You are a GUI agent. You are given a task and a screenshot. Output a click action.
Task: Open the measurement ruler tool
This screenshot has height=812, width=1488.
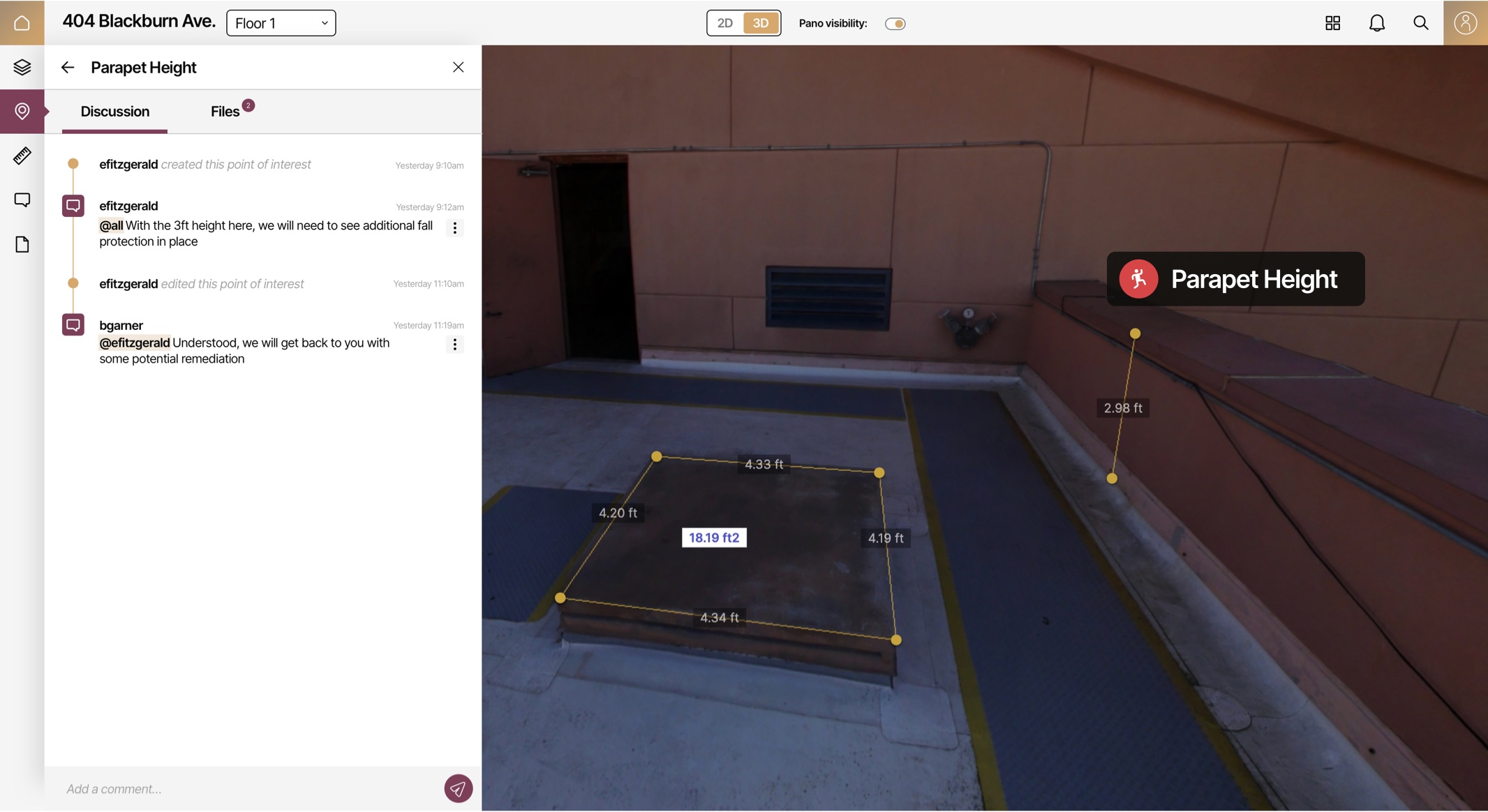coord(22,156)
